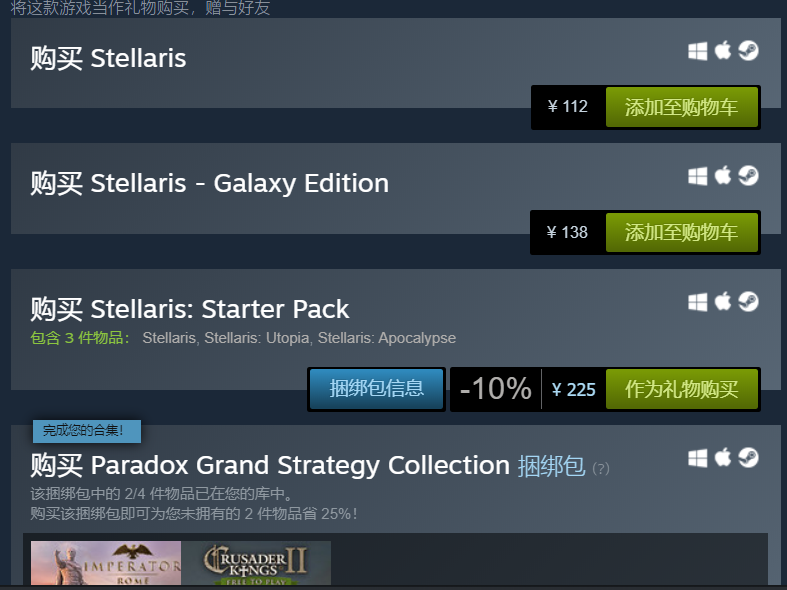Click Steam icon for Starter Pack
Viewport: 787px width, 590px height.
[x=748, y=301]
